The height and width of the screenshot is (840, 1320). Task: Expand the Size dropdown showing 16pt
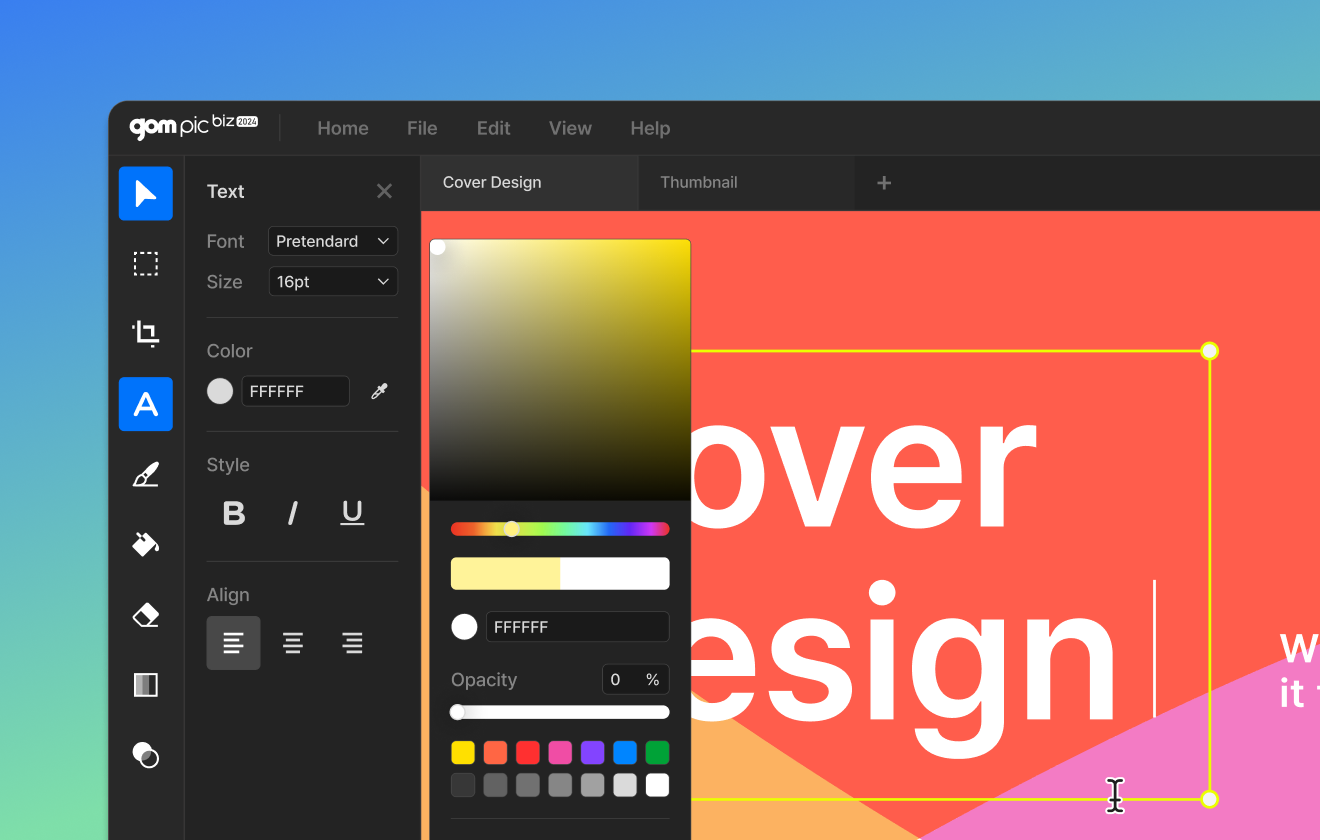click(332, 282)
